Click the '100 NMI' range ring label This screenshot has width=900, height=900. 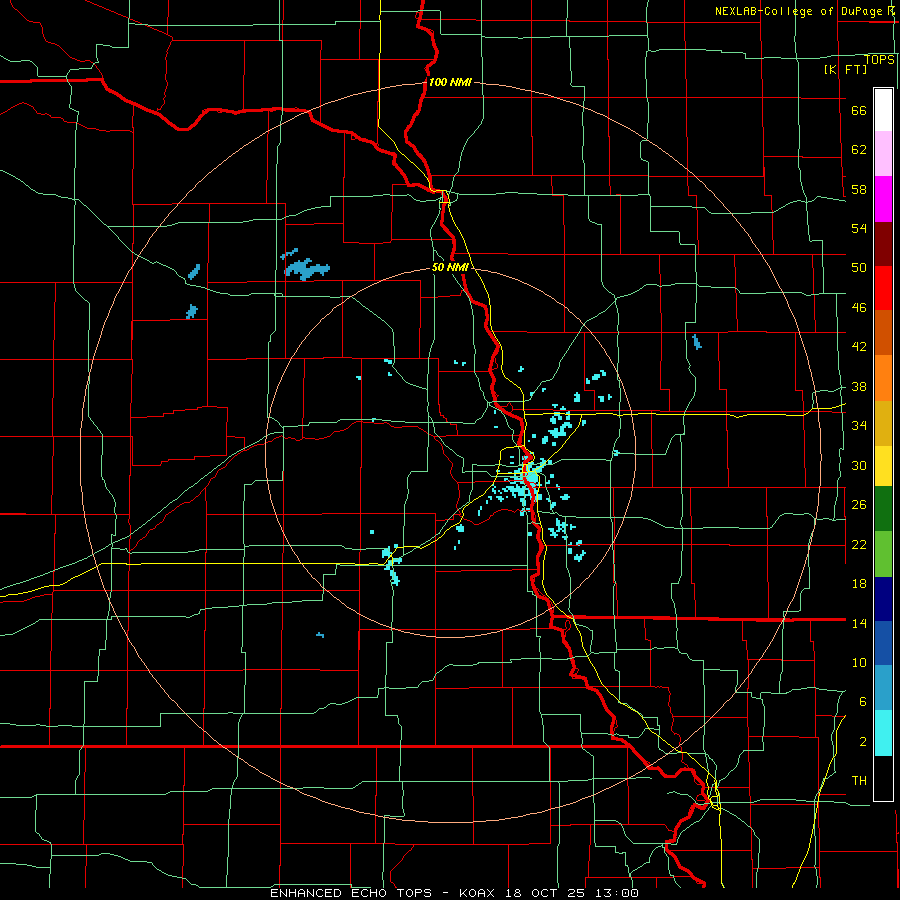[x=450, y=82]
